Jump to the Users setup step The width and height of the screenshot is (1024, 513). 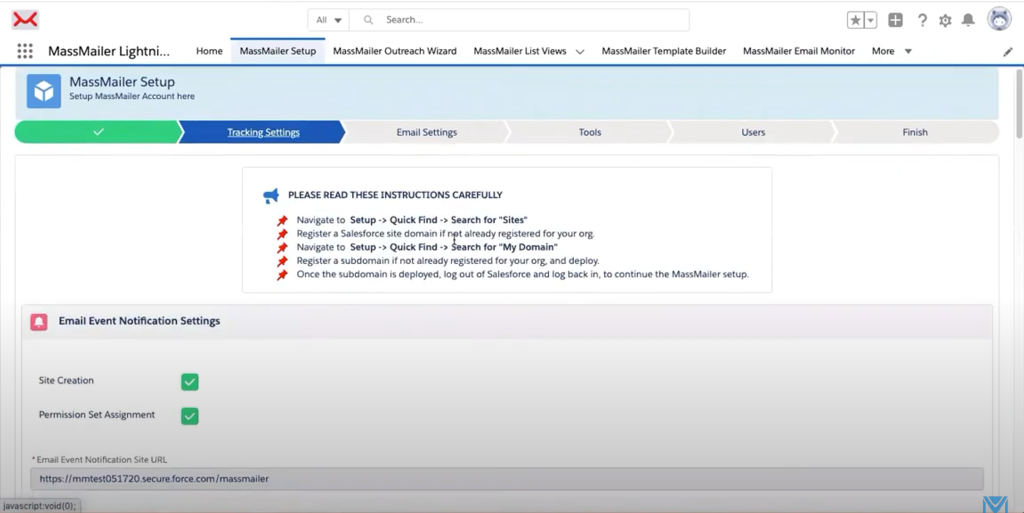[753, 132]
